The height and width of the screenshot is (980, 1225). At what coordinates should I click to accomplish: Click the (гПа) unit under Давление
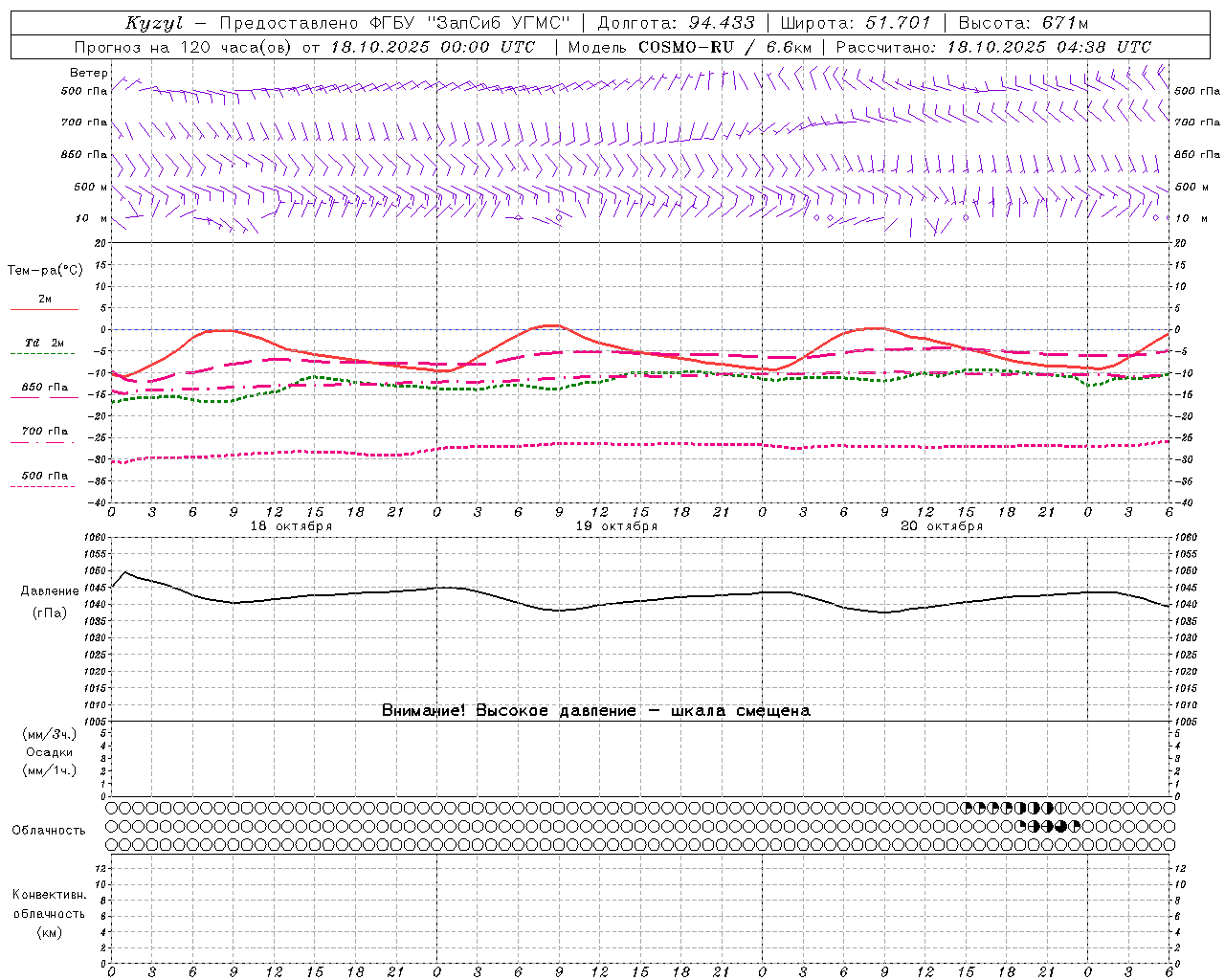point(50,612)
